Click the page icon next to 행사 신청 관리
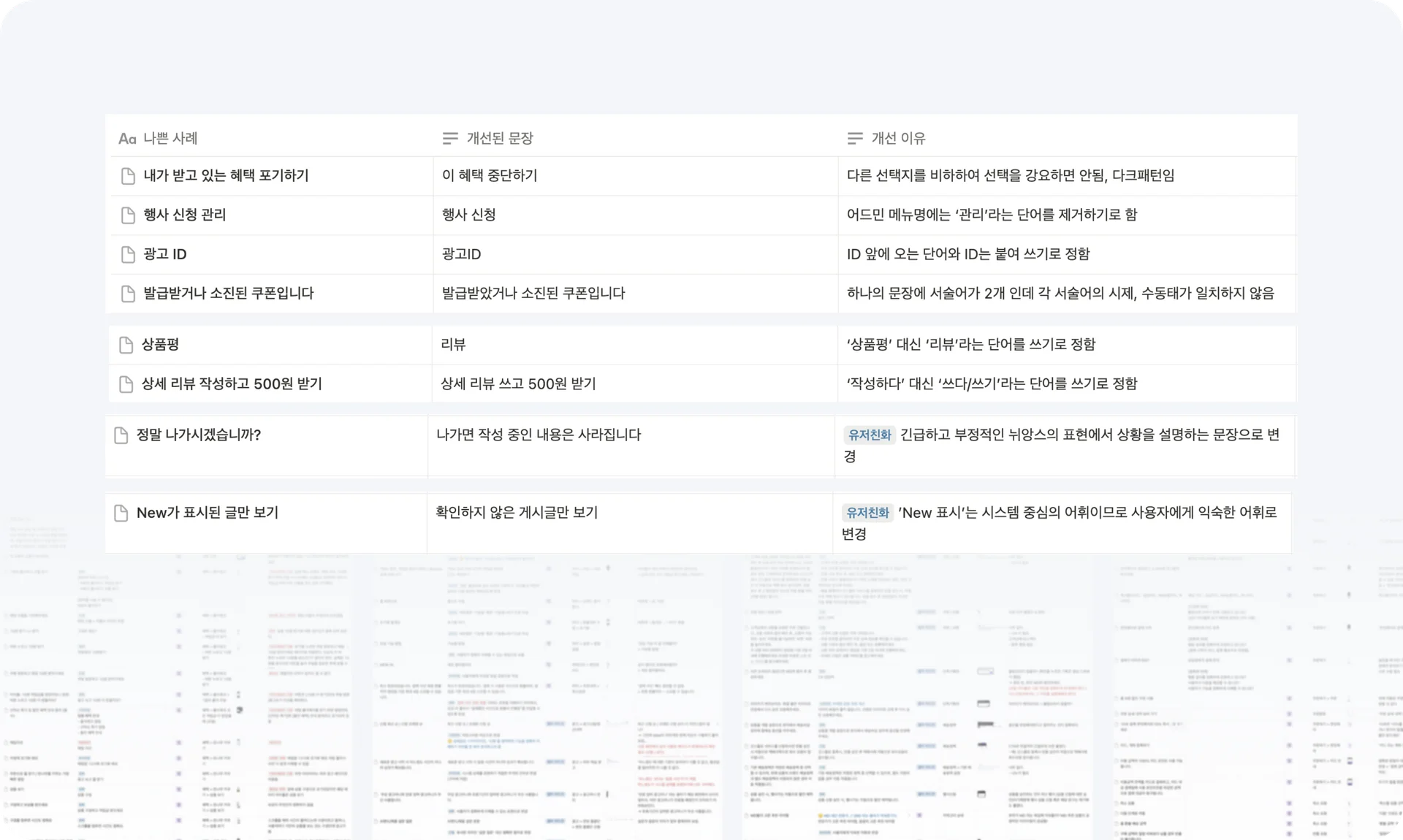 point(128,215)
